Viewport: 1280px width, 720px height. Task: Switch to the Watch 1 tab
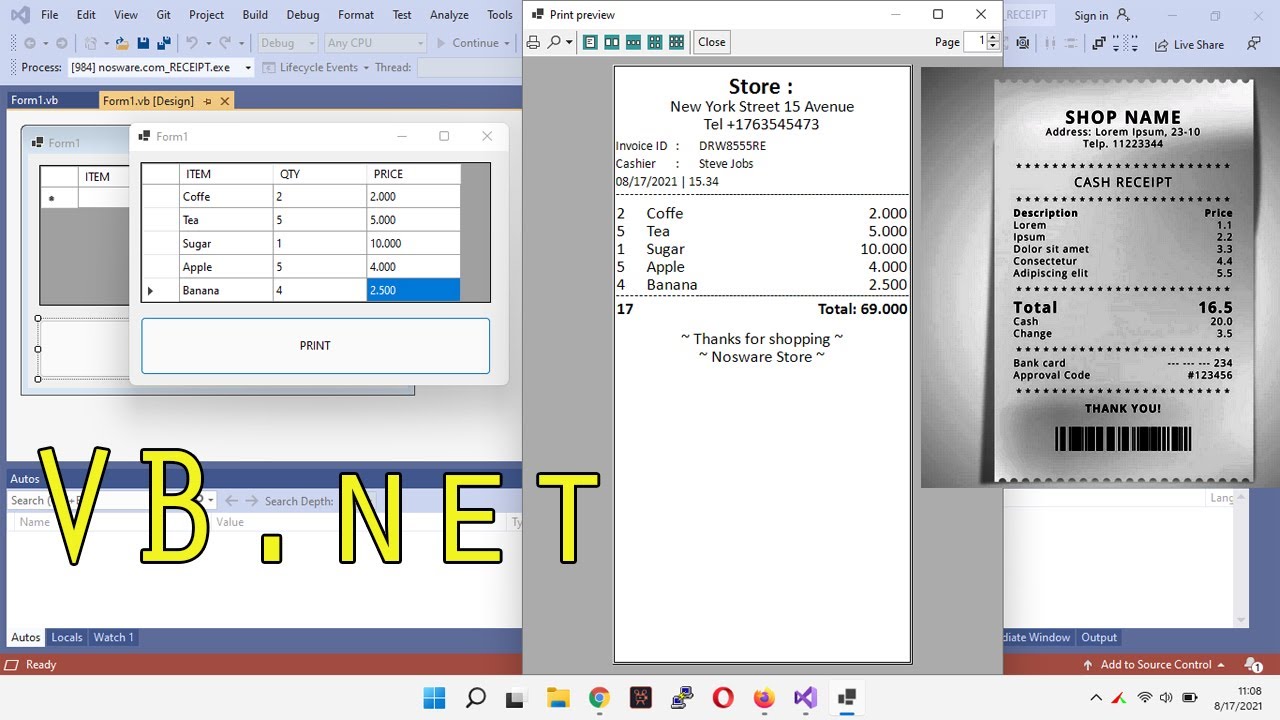(x=113, y=637)
